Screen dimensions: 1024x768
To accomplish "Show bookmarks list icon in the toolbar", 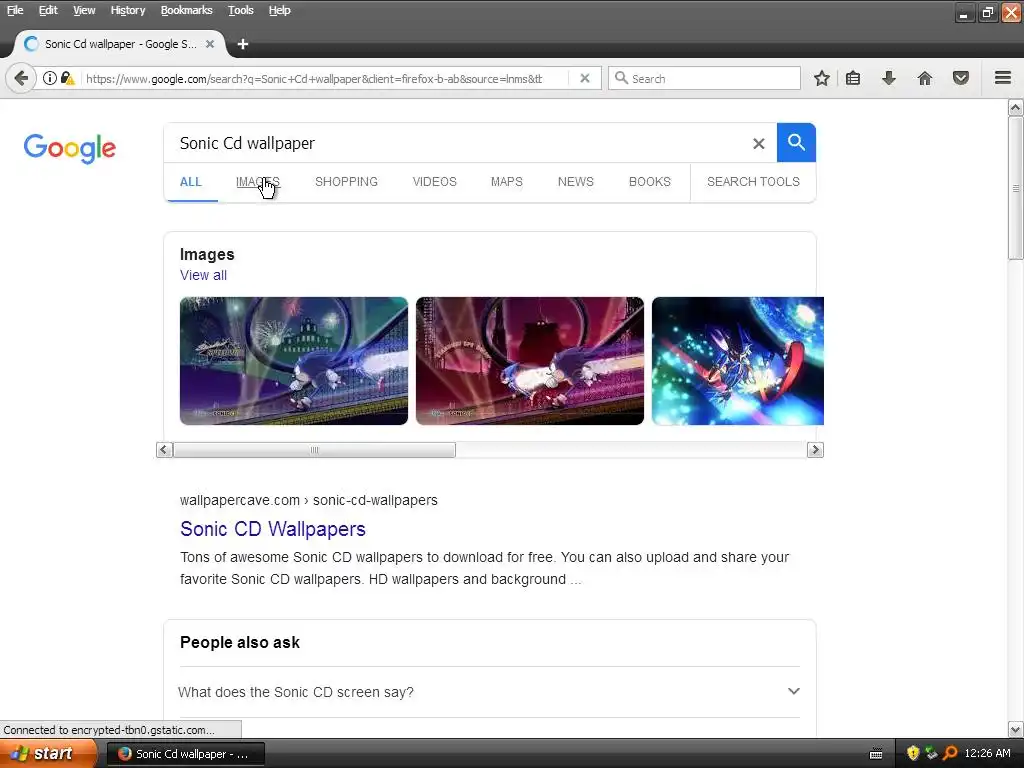I will pyautogui.click(x=853, y=78).
